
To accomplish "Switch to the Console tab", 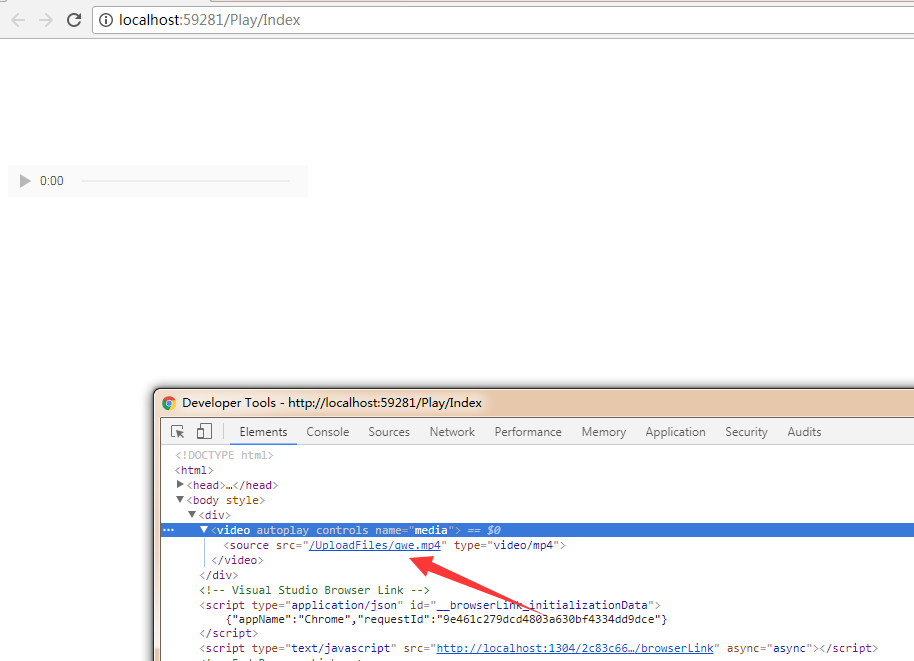I will 328,432.
